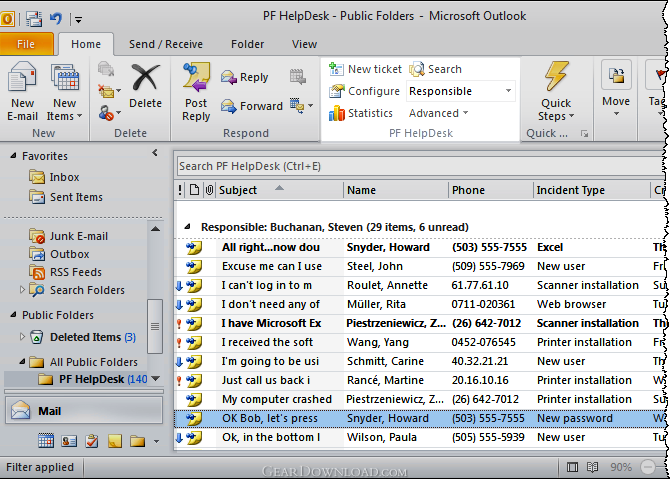Click the Search PF HelpDesk field

420,166
